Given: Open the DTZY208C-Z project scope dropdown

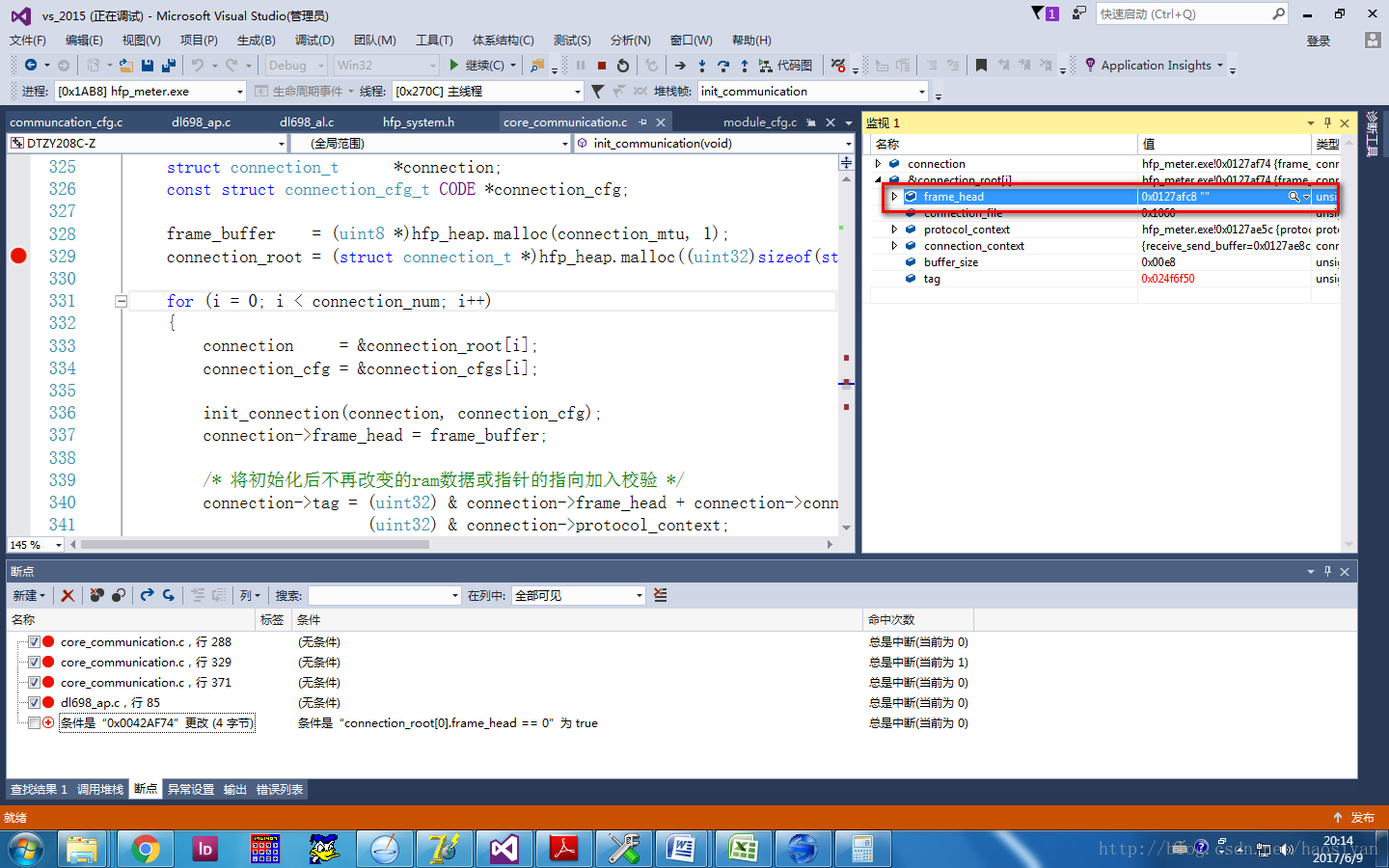Looking at the screenshot, I should pyautogui.click(x=282, y=143).
